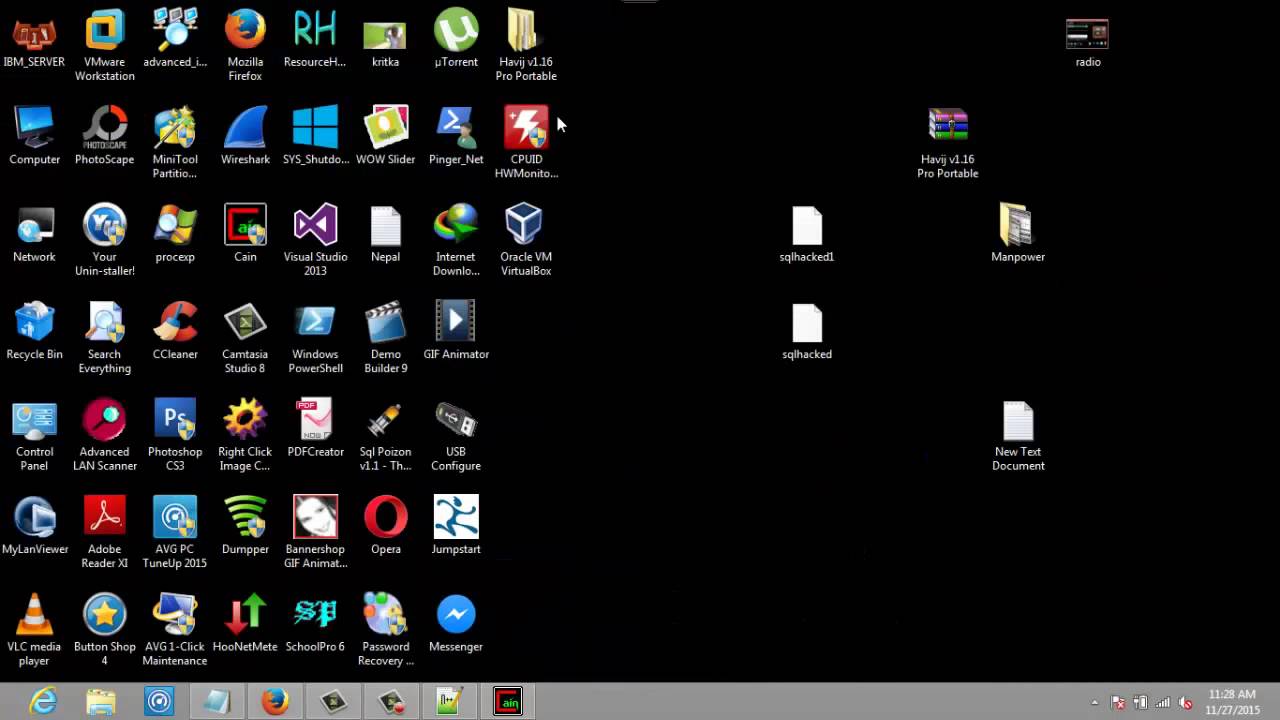Image resolution: width=1280 pixels, height=720 pixels.
Task: Select the SYS_Shutdo... Windows logo icon
Action: tap(315, 137)
